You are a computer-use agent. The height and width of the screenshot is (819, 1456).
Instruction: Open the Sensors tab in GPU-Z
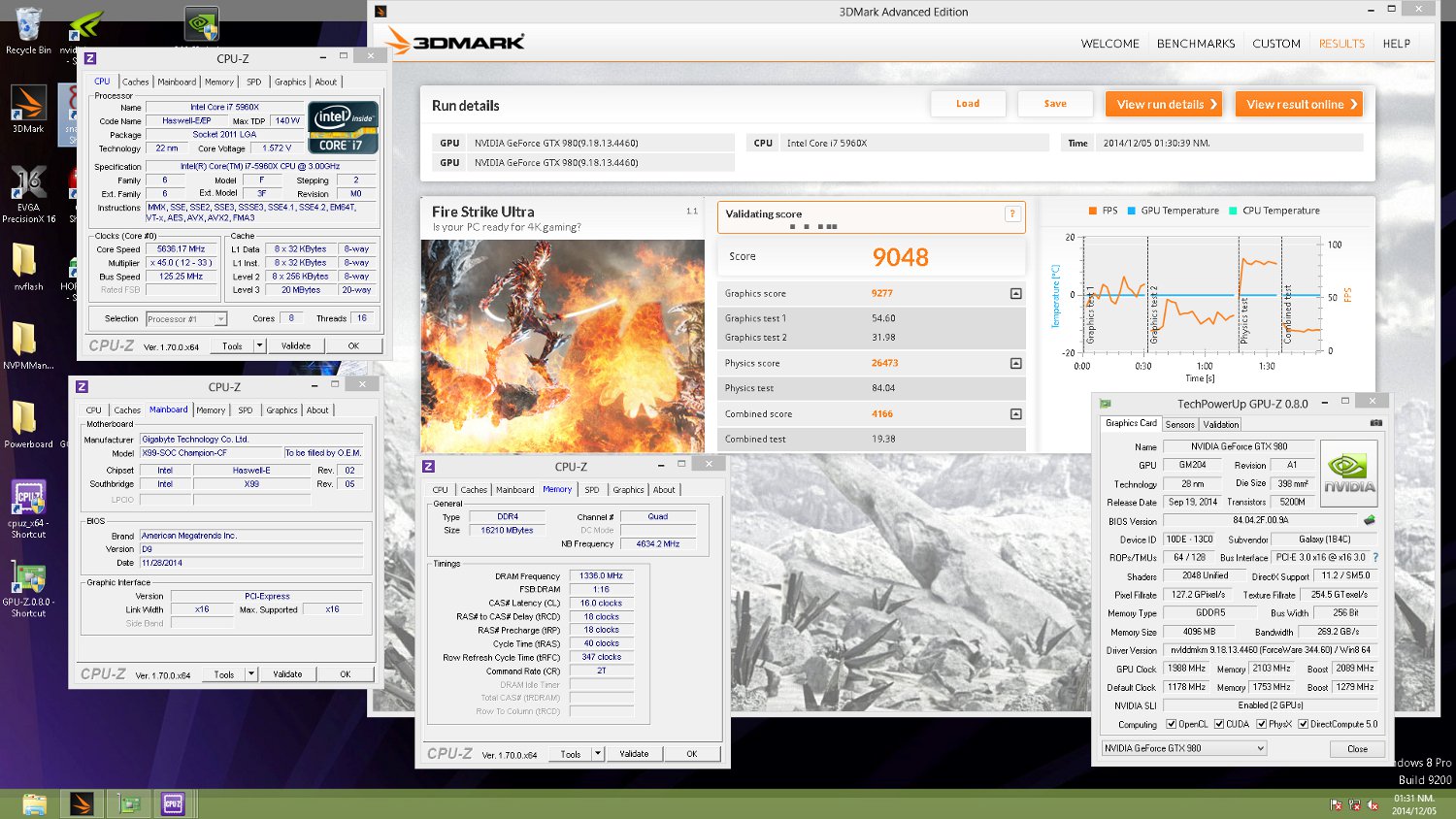pyautogui.click(x=1180, y=424)
